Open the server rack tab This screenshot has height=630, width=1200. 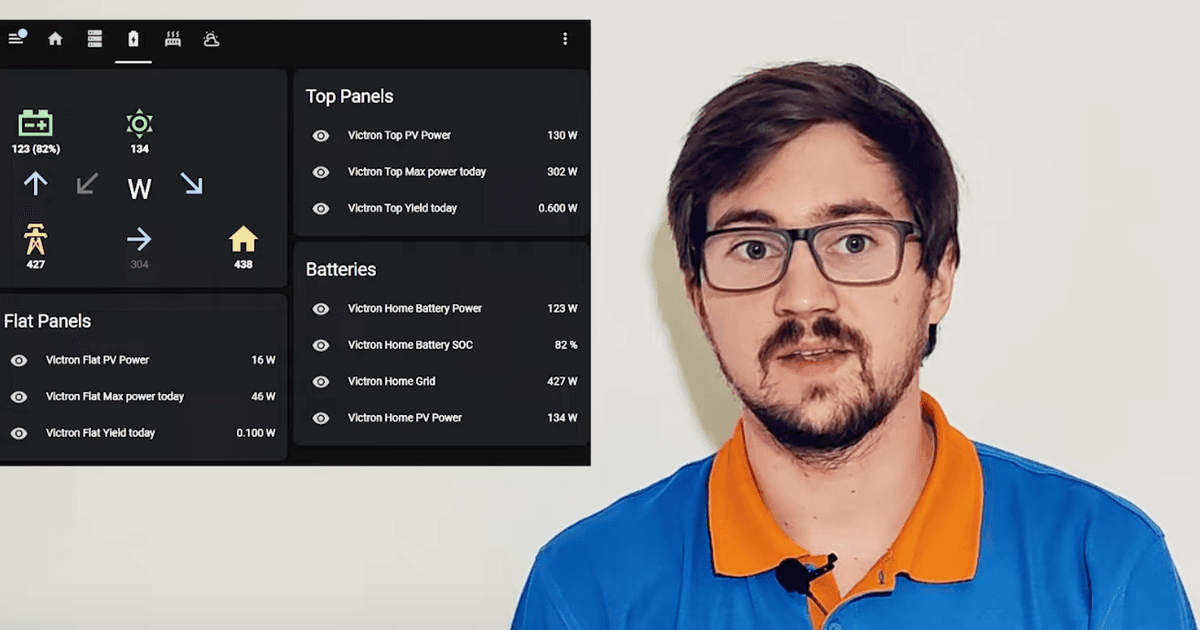coord(95,39)
